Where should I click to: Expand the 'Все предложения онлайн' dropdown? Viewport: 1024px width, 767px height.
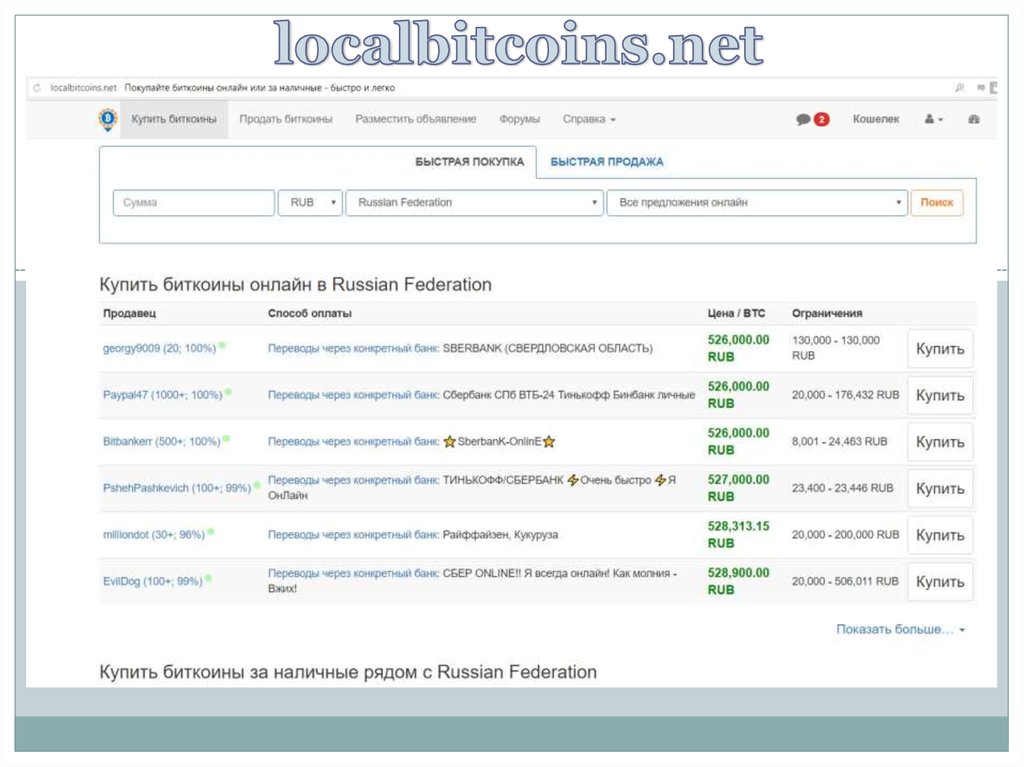756,202
